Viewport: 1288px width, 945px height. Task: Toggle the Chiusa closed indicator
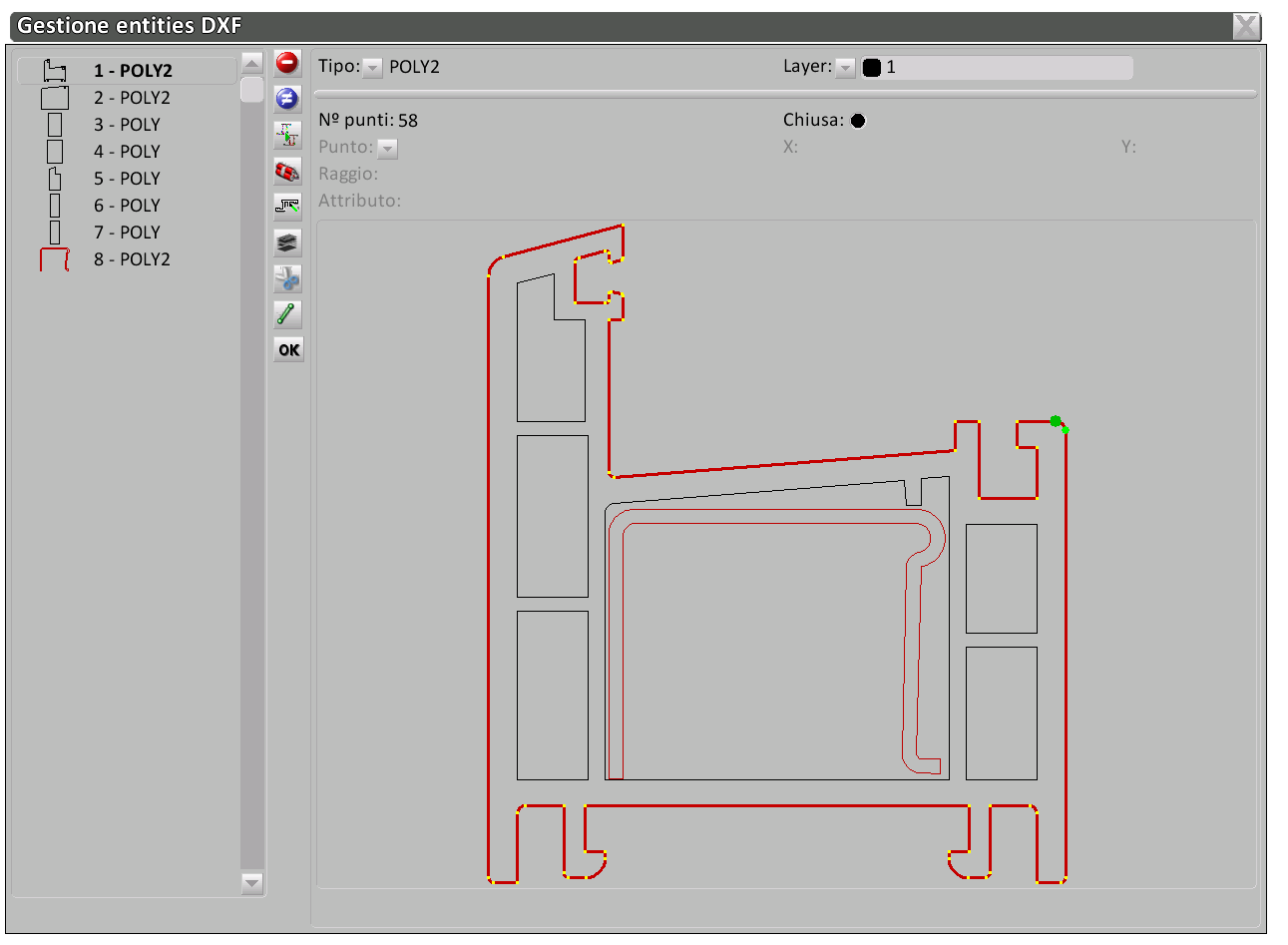tap(858, 121)
